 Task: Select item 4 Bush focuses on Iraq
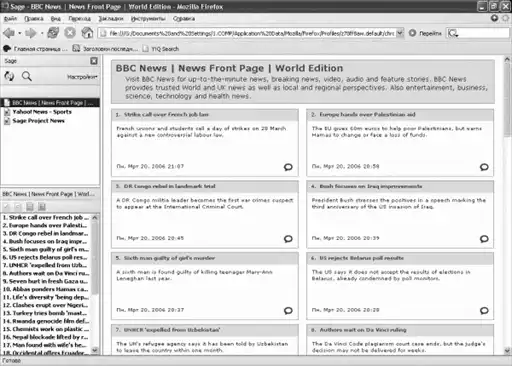point(46,241)
